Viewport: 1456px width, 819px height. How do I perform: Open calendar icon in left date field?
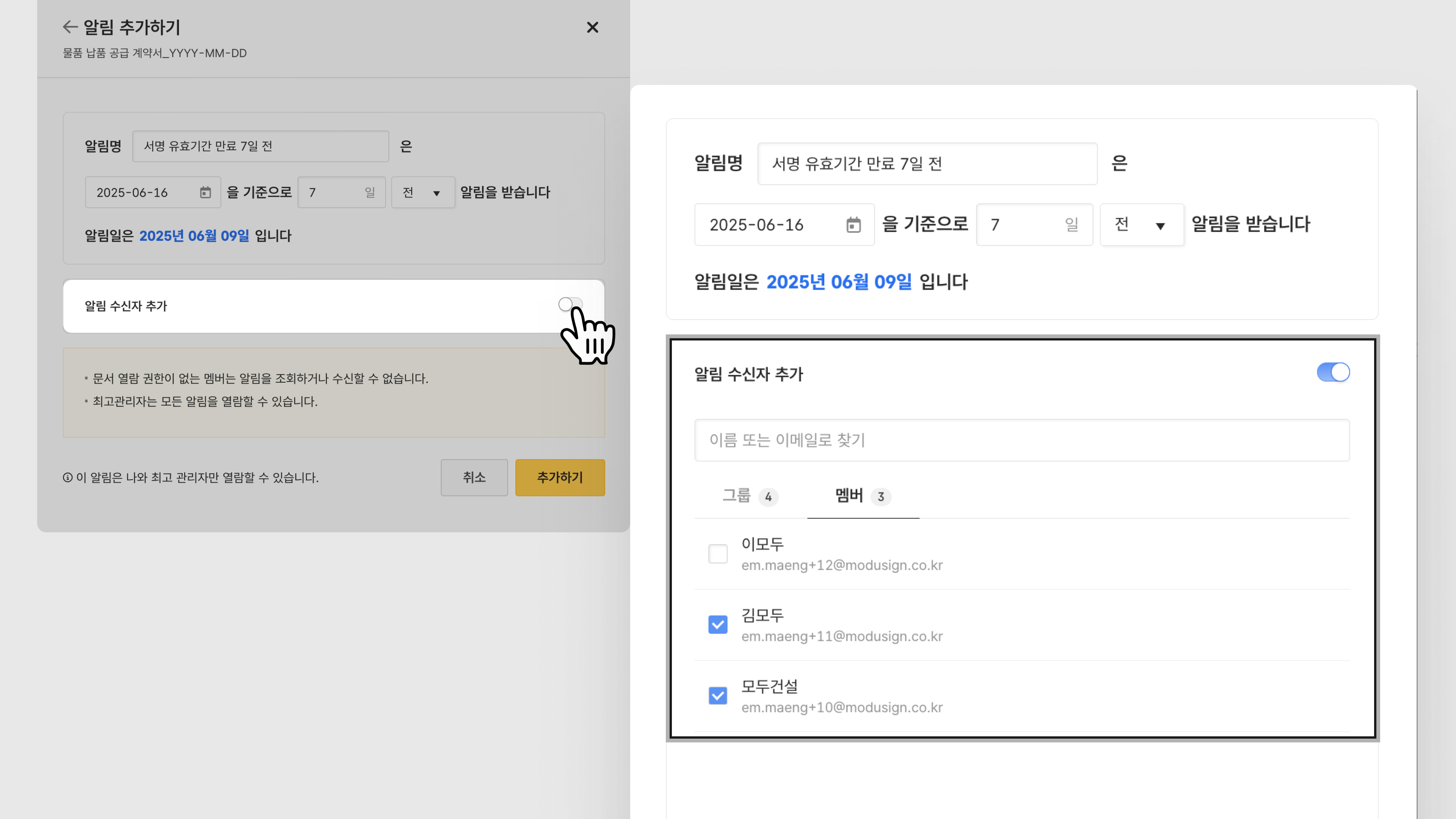click(x=205, y=192)
